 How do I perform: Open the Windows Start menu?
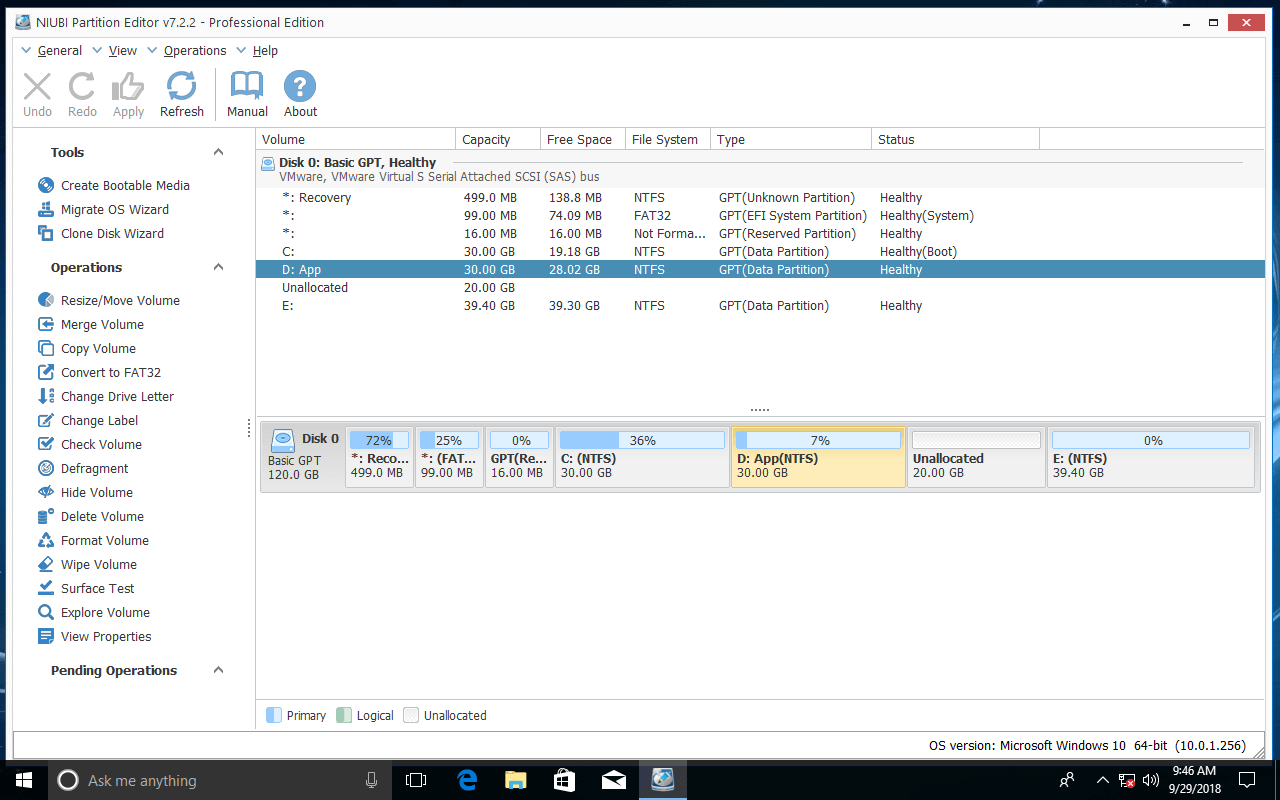(23, 780)
